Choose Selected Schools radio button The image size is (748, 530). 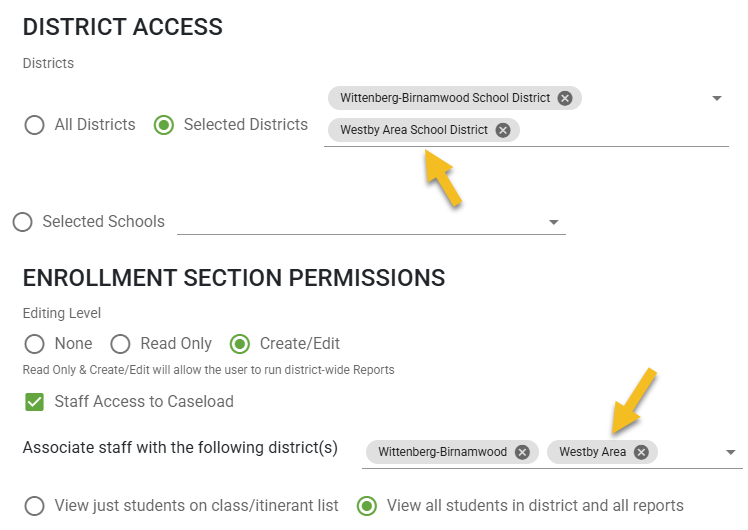pyautogui.click(x=22, y=222)
